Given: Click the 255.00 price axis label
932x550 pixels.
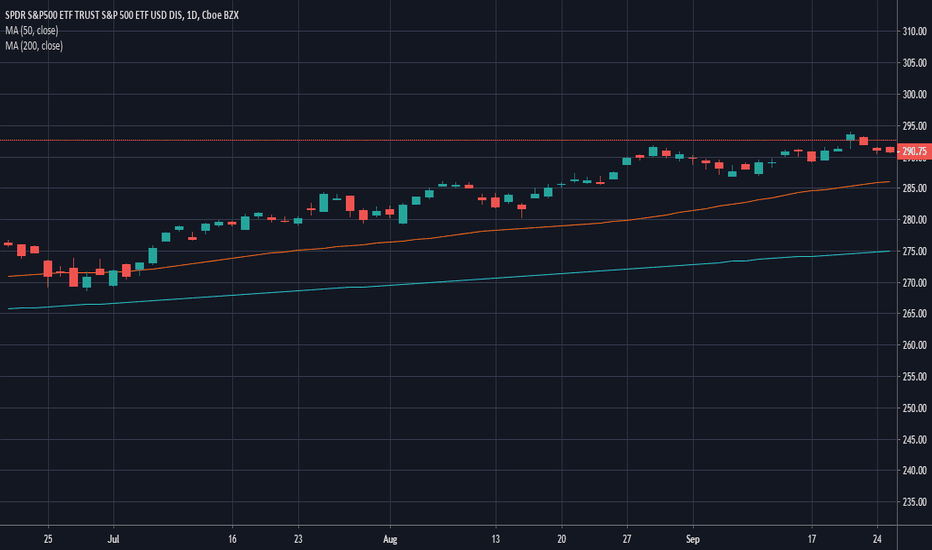Looking at the screenshot, I should click(x=914, y=376).
